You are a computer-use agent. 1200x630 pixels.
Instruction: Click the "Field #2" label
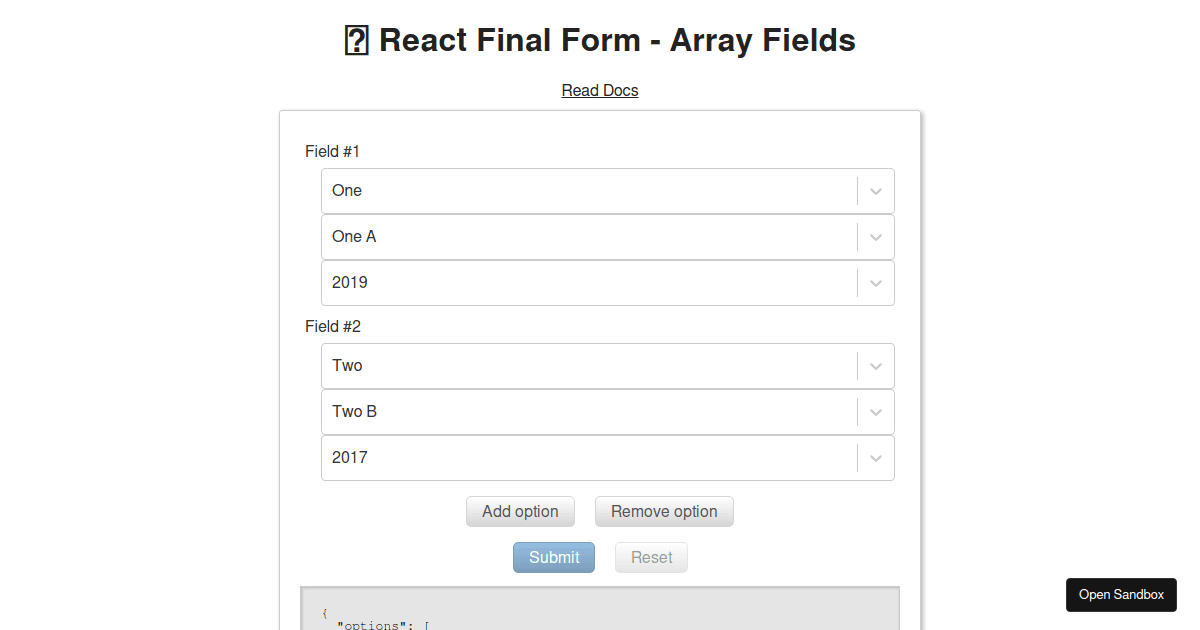(332, 326)
